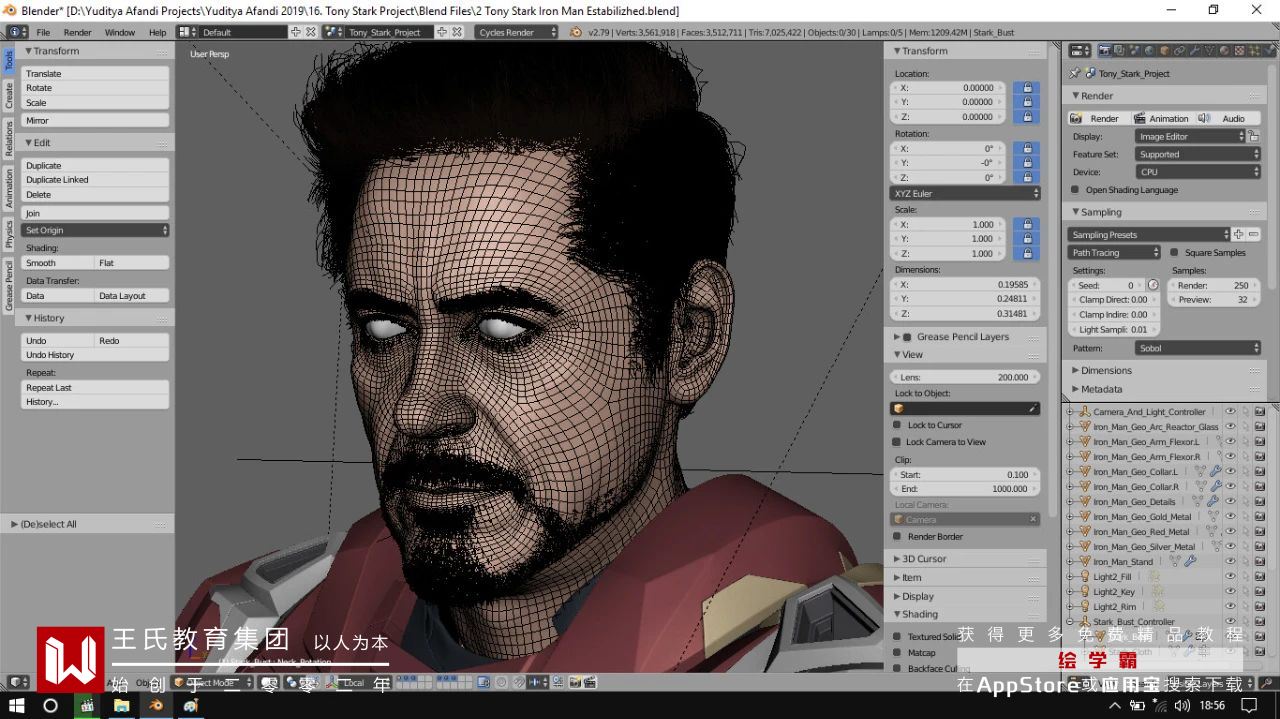Open the World properties tab icon
Viewport: 1280px width, 719px height.
pos(1148,50)
